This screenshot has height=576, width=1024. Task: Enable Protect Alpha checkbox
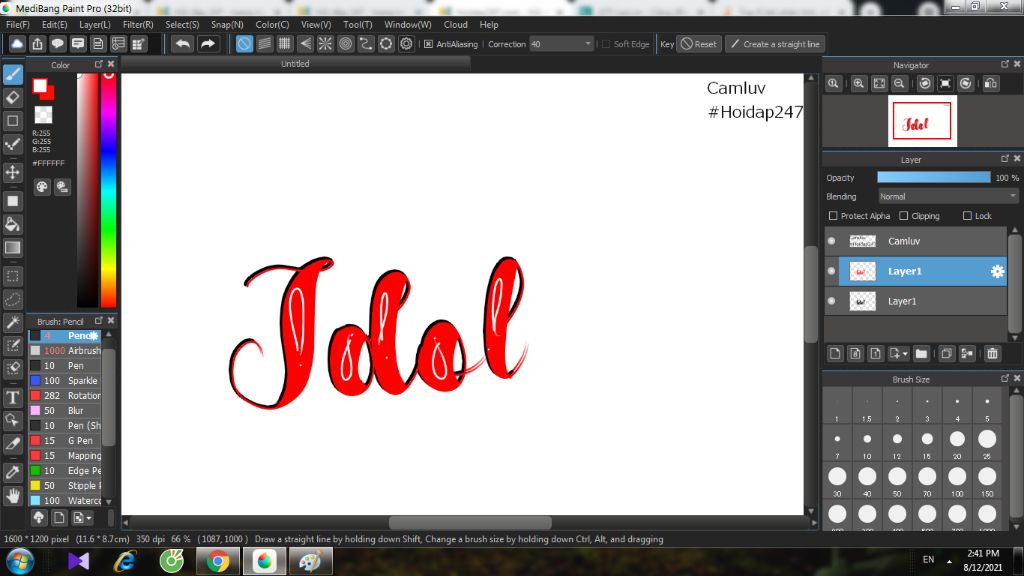pyautogui.click(x=833, y=216)
